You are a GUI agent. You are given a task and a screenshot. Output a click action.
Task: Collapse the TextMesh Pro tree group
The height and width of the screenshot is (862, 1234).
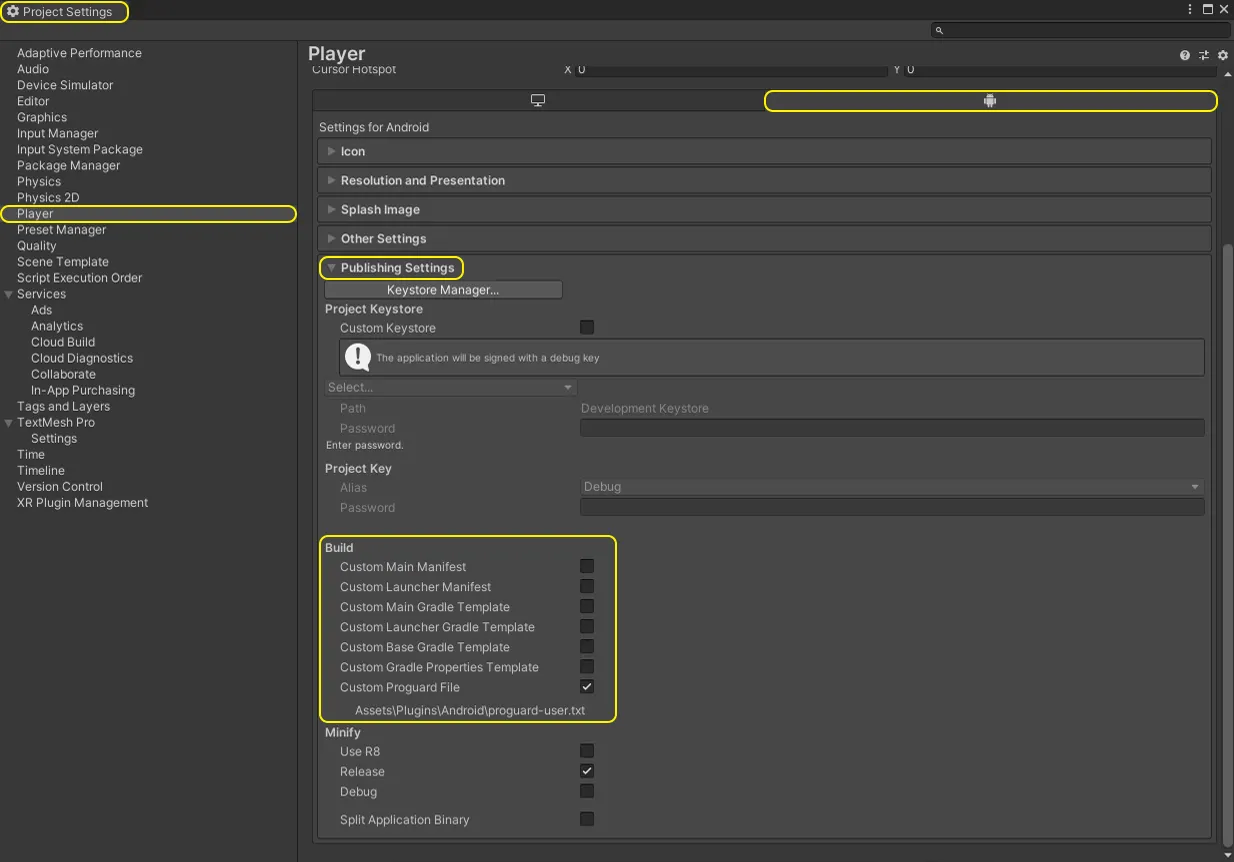(x=9, y=422)
